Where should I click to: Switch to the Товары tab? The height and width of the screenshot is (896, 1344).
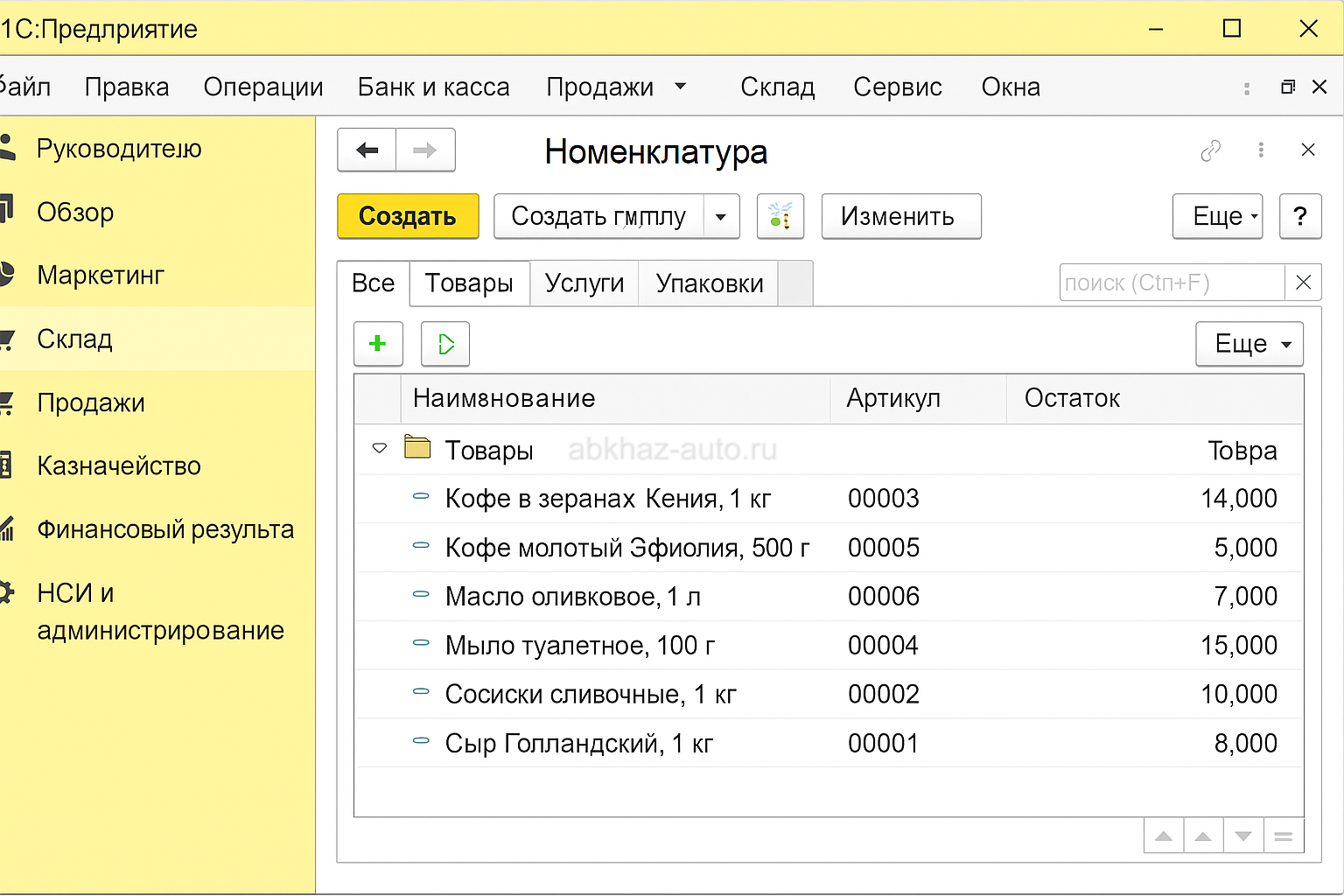(x=469, y=283)
